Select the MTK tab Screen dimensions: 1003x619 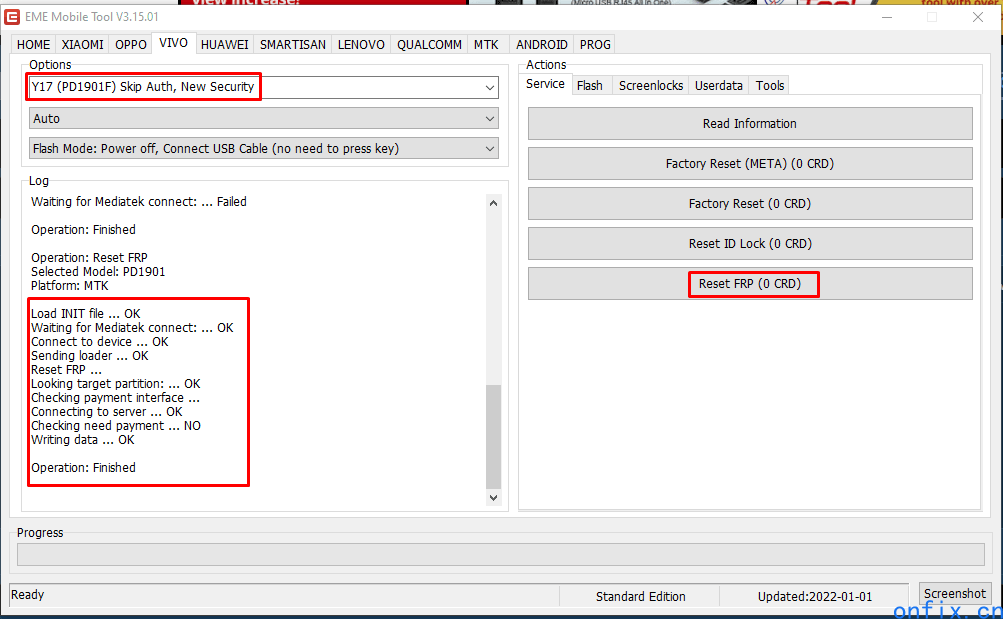click(x=486, y=45)
